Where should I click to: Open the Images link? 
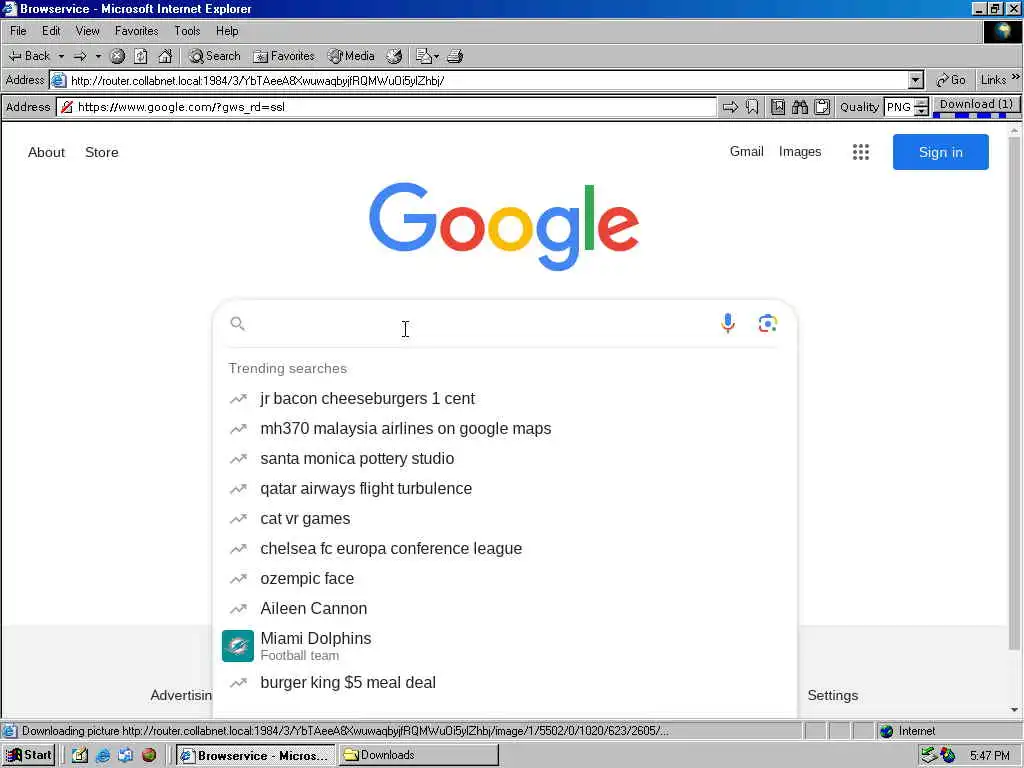(x=800, y=152)
